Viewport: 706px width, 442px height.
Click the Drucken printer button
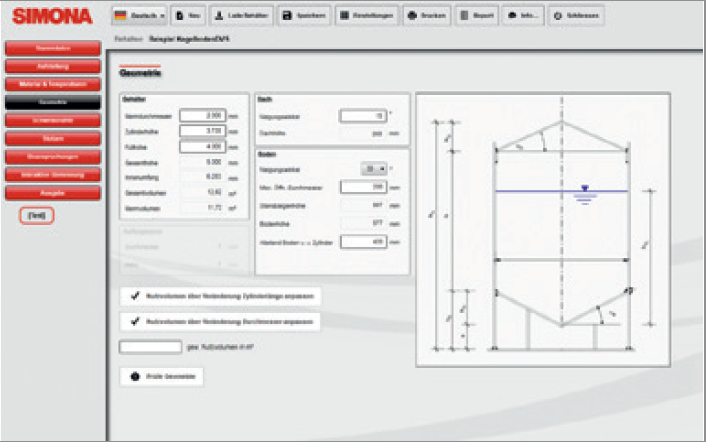[427, 16]
